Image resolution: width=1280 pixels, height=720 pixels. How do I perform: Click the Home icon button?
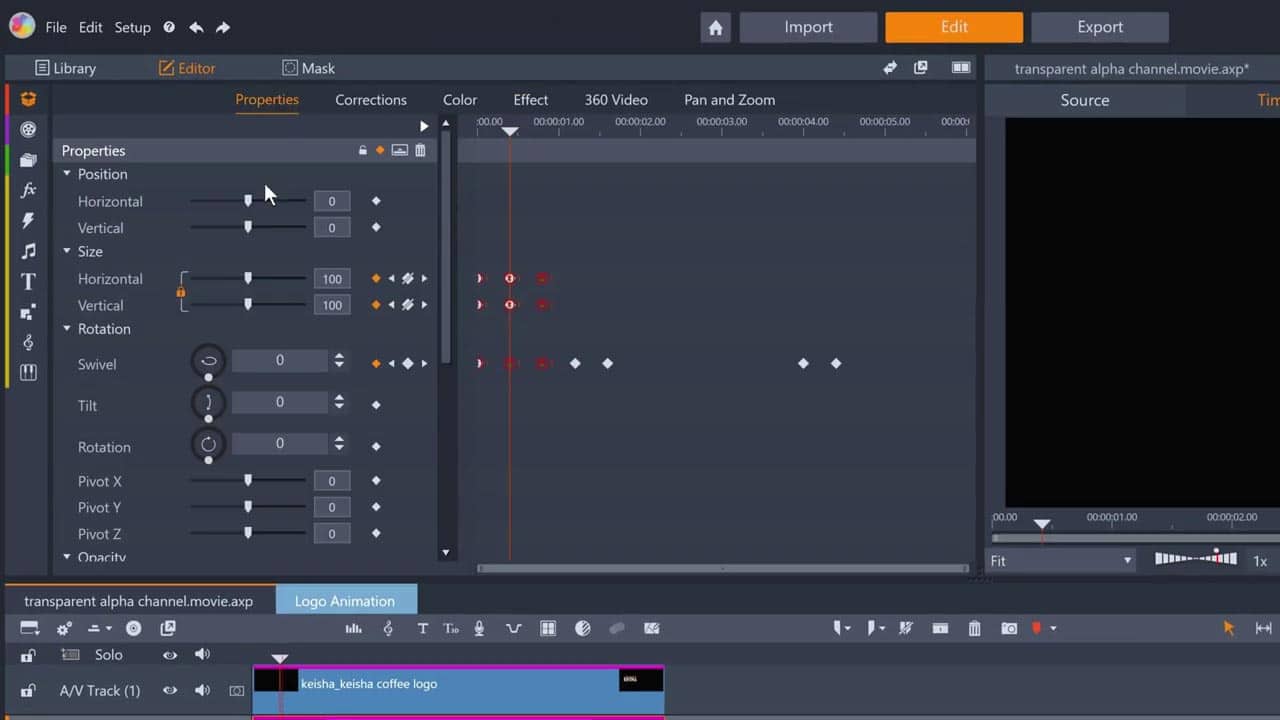pyautogui.click(x=715, y=28)
